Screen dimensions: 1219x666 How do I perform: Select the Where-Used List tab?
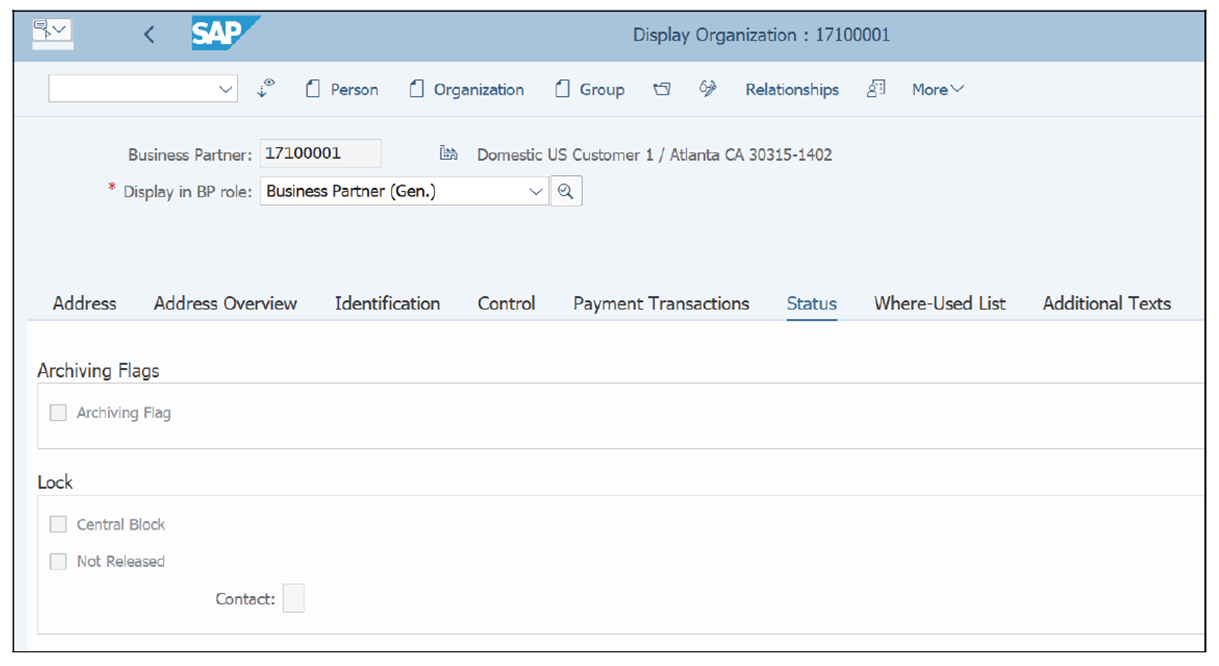pyautogui.click(x=939, y=303)
